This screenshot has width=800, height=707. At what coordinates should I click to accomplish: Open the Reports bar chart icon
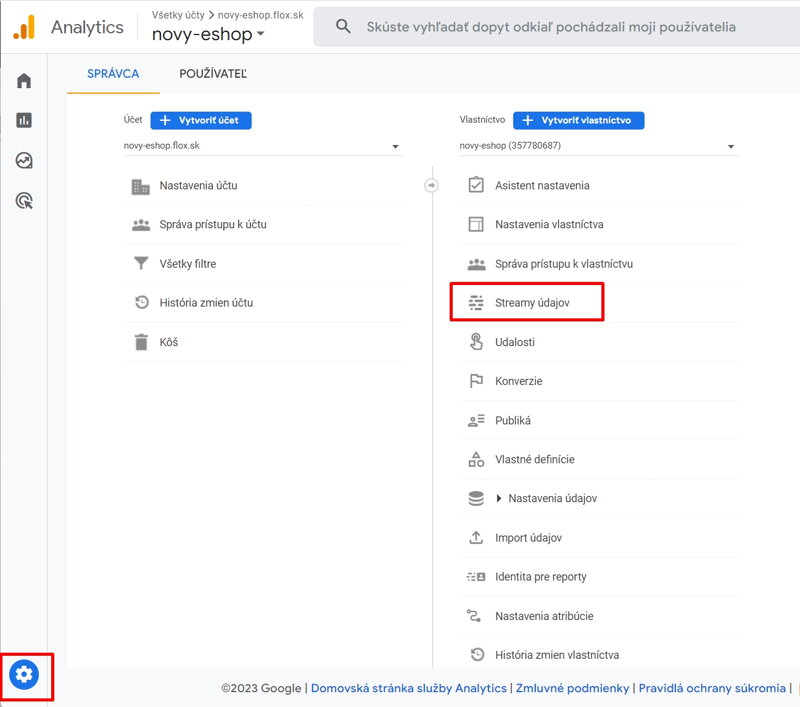click(24, 120)
